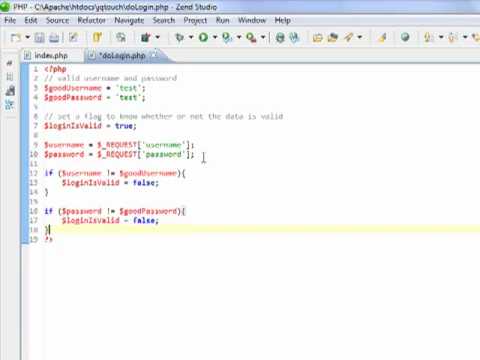Screen dimensions: 480x360
Task: Open the Profile dropdown arrow
Action: pos(239,37)
